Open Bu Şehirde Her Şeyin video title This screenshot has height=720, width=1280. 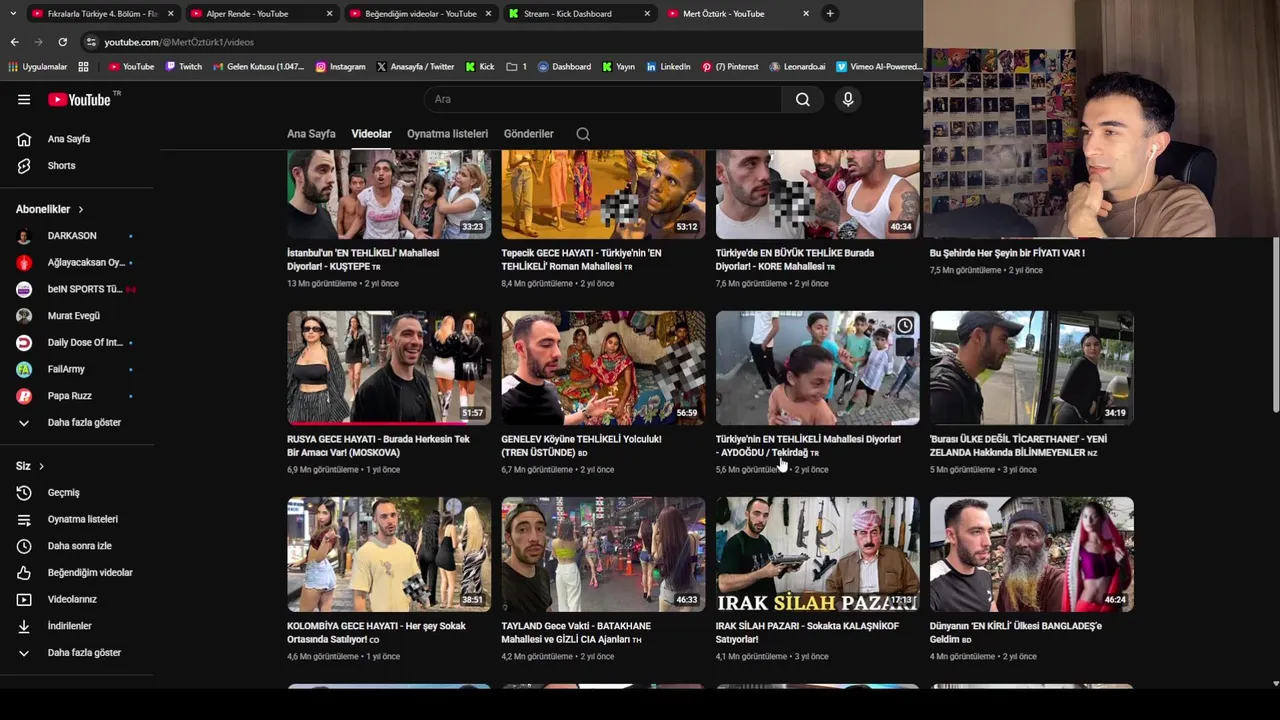tap(1007, 253)
